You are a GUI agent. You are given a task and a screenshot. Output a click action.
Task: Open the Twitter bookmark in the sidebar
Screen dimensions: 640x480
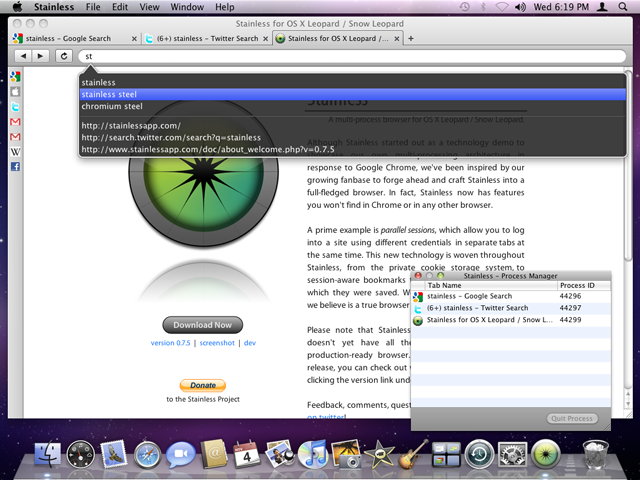click(x=16, y=107)
